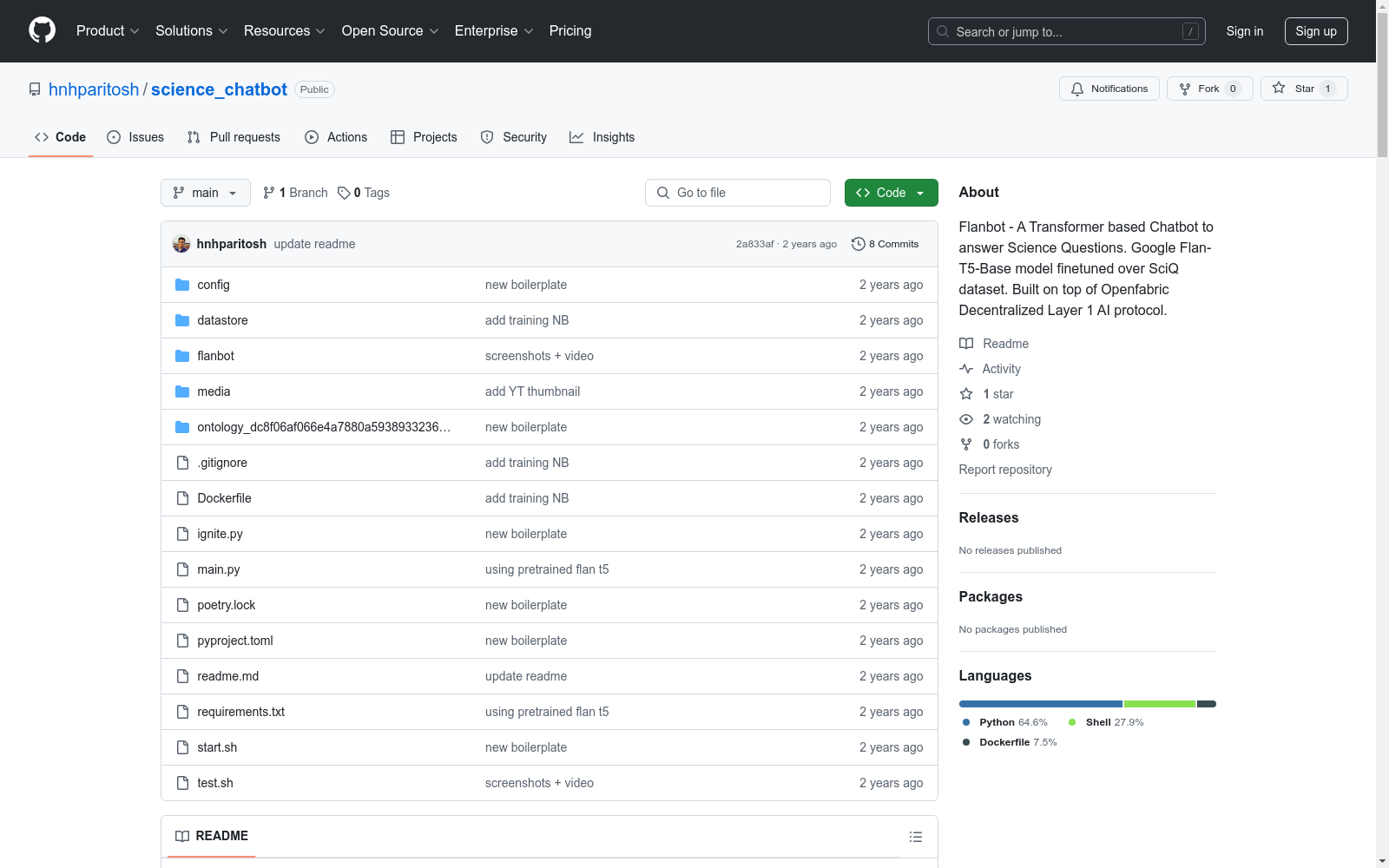Switch to the Insights tab

click(602, 137)
